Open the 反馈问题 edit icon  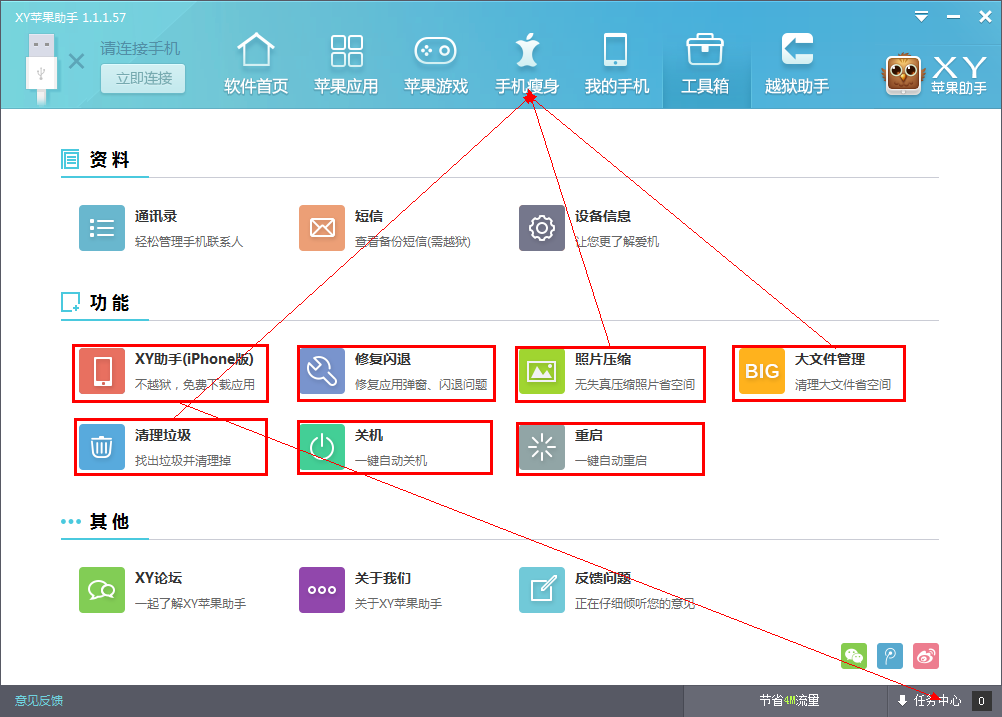click(x=542, y=590)
